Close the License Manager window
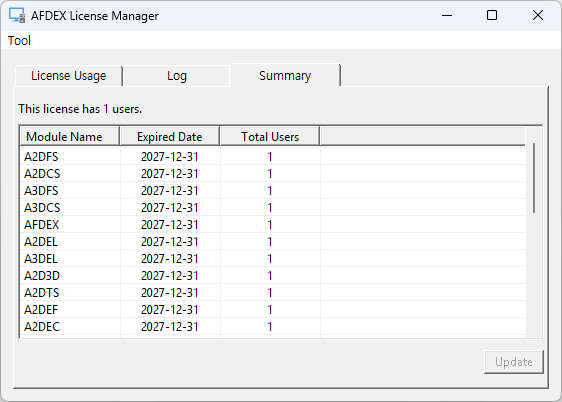 [538, 15]
